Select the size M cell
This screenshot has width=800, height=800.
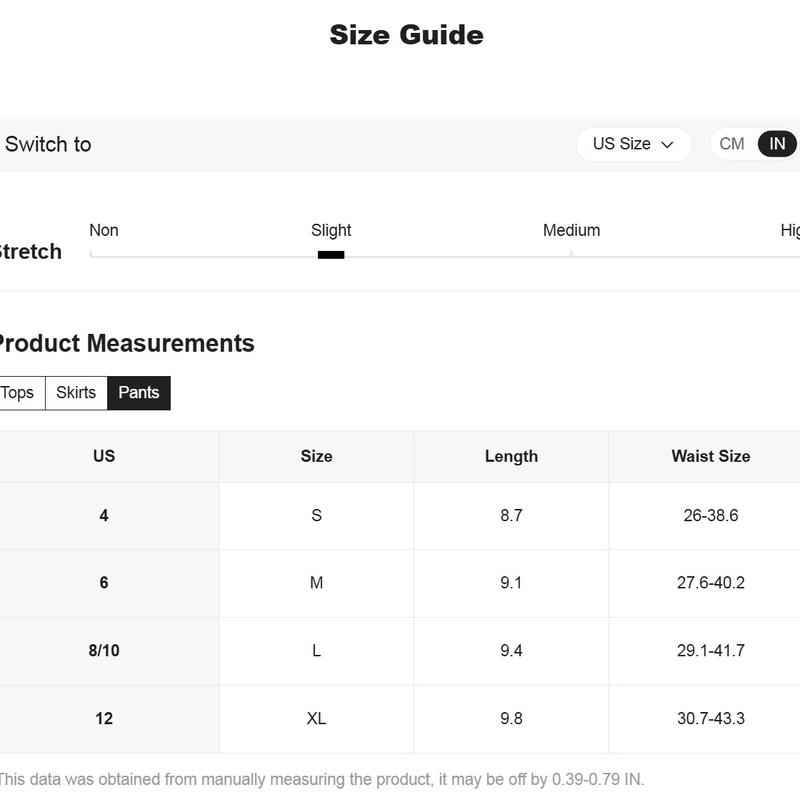click(x=316, y=583)
